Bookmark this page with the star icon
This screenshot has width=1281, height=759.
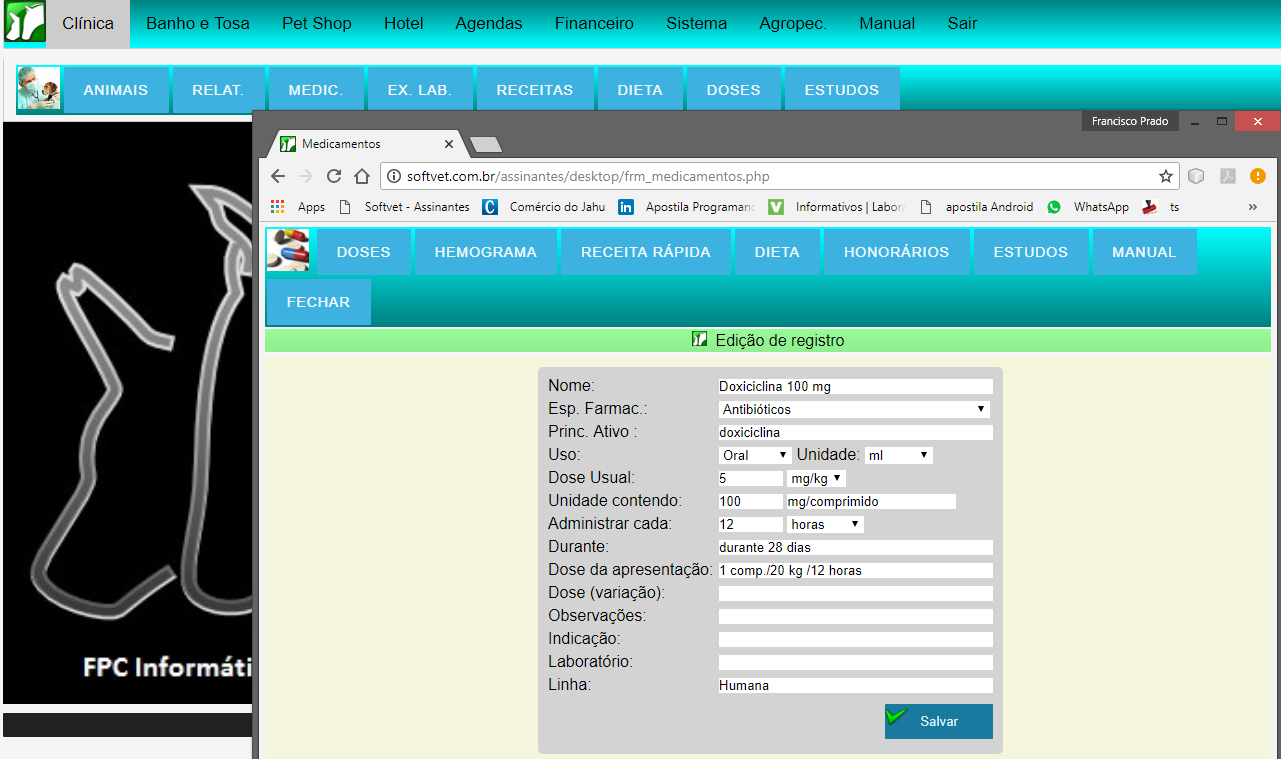[x=1166, y=176]
